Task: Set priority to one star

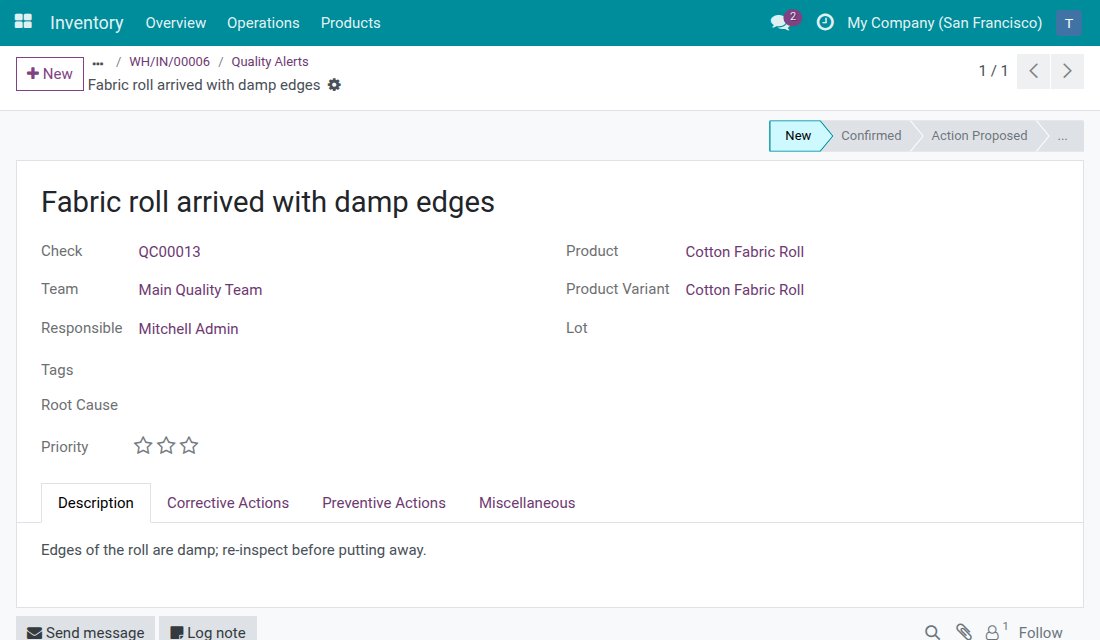Action: [x=143, y=446]
